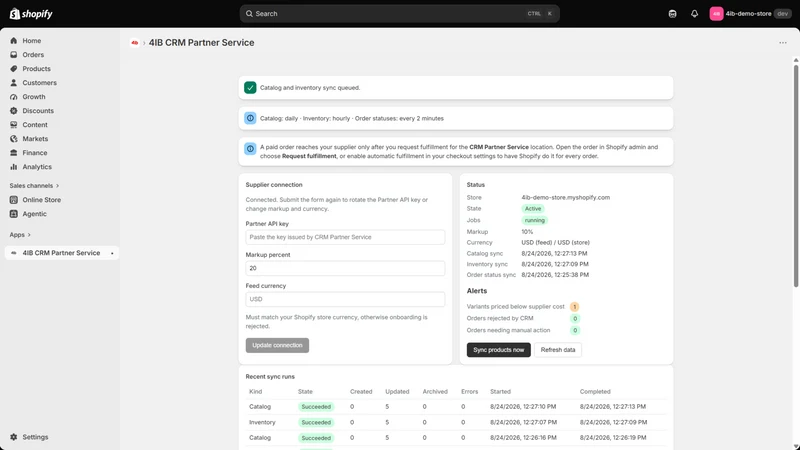Click the Finance bank icon
This screenshot has height=450, width=800.
14,153
